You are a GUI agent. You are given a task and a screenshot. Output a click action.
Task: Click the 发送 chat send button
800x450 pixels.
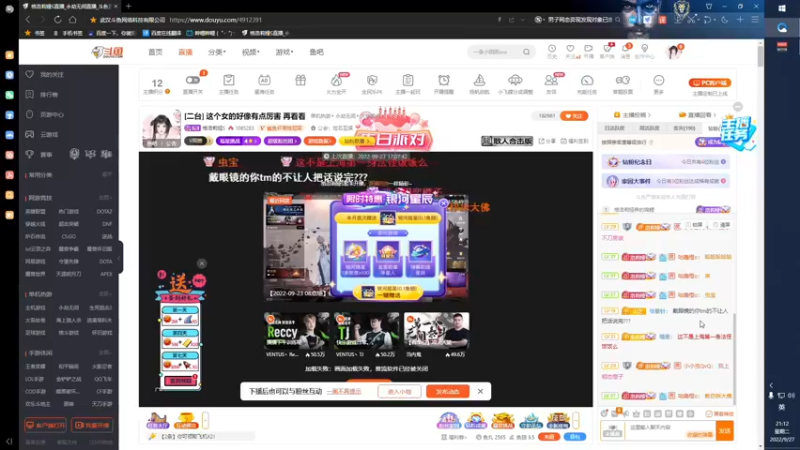(x=724, y=431)
